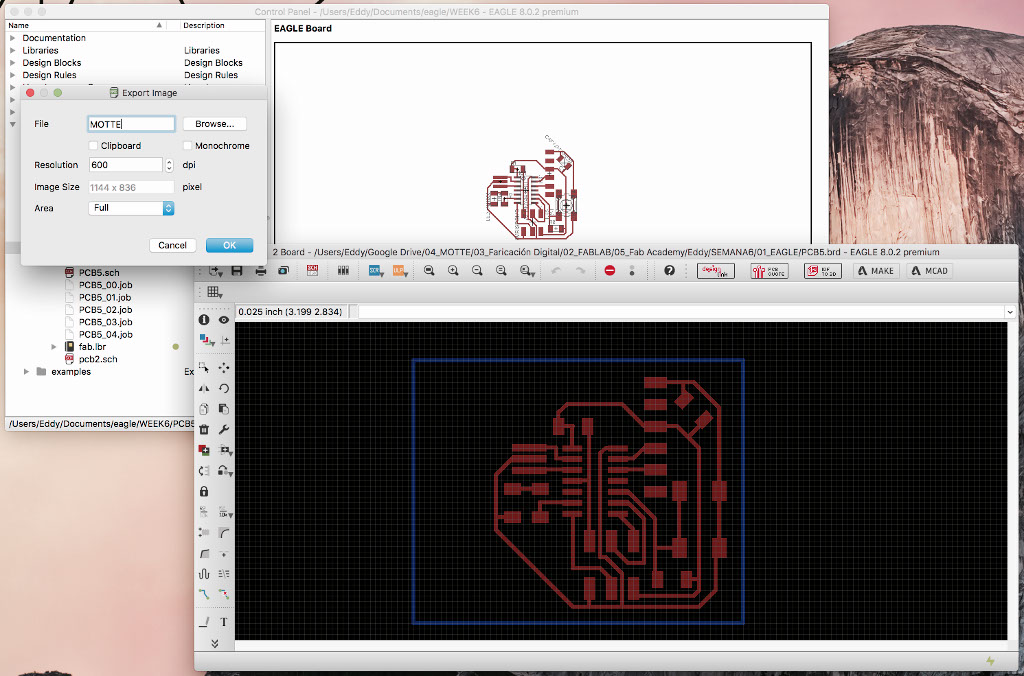
Task: Select the Meander tool
Action: pyautogui.click(x=204, y=574)
